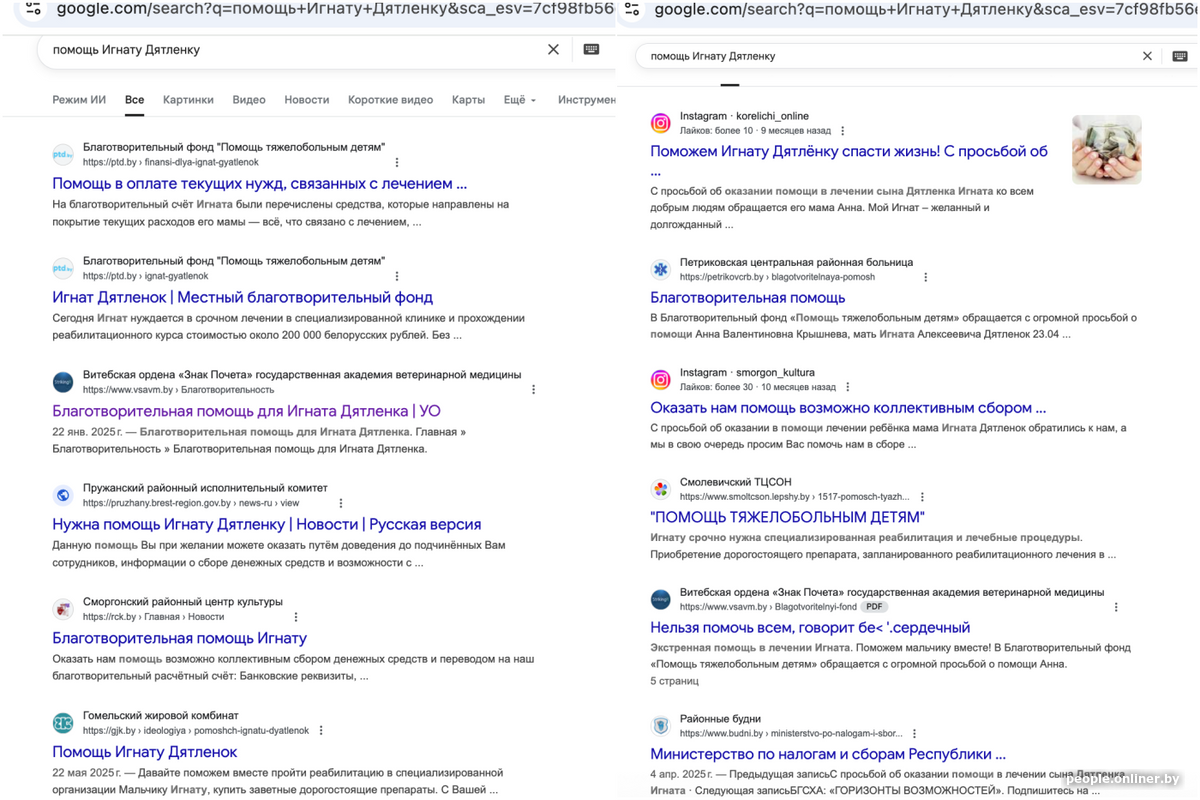
Task: Open Инструменты search tools
Action: [x=586, y=100]
